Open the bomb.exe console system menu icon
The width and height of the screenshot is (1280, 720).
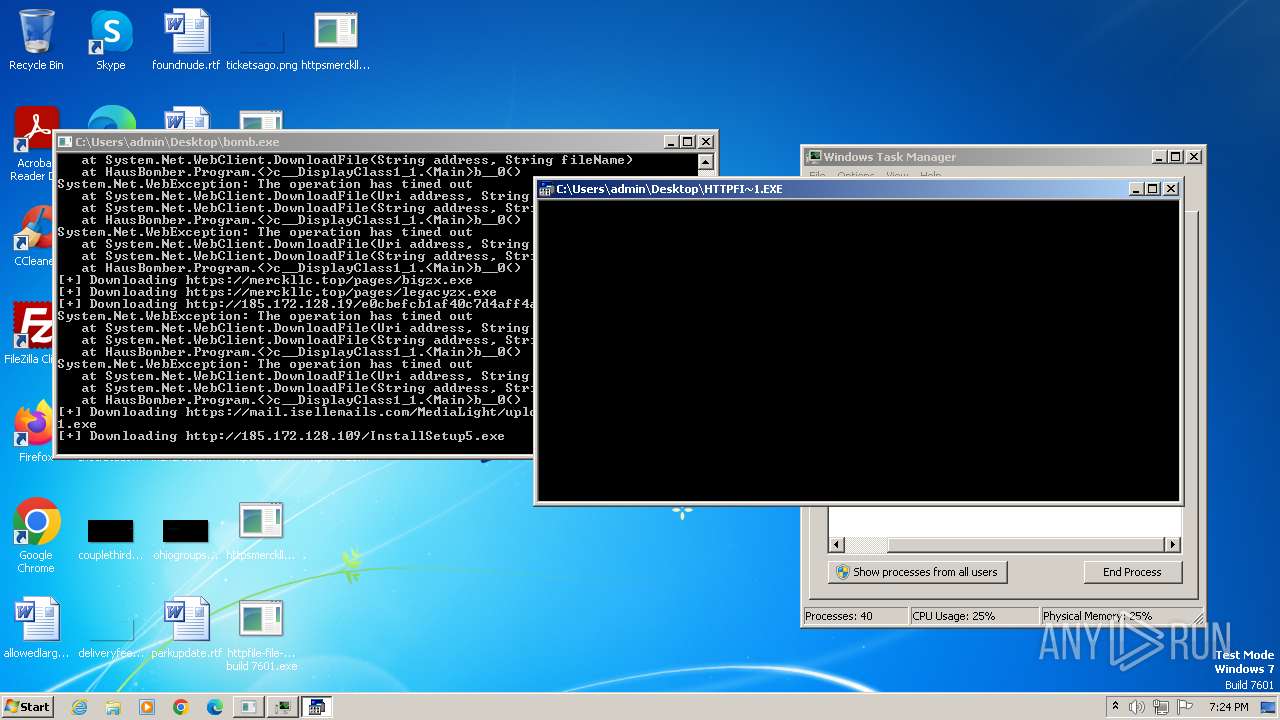pyautogui.click(x=65, y=142)
